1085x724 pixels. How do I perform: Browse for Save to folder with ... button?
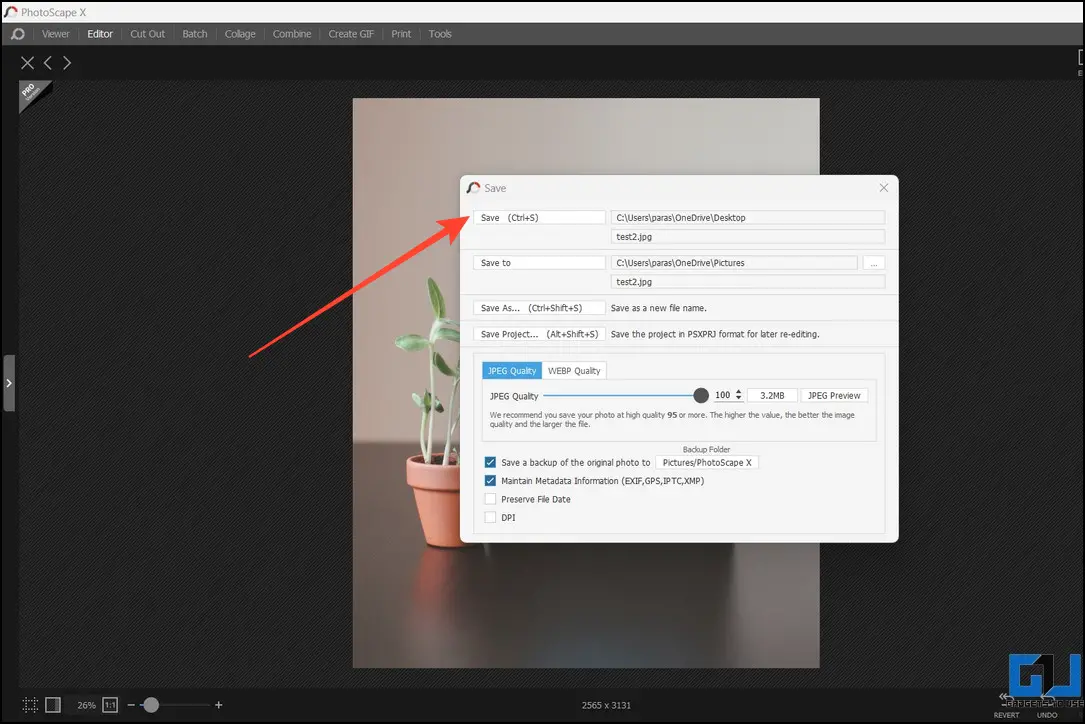[x=874, y=263]
